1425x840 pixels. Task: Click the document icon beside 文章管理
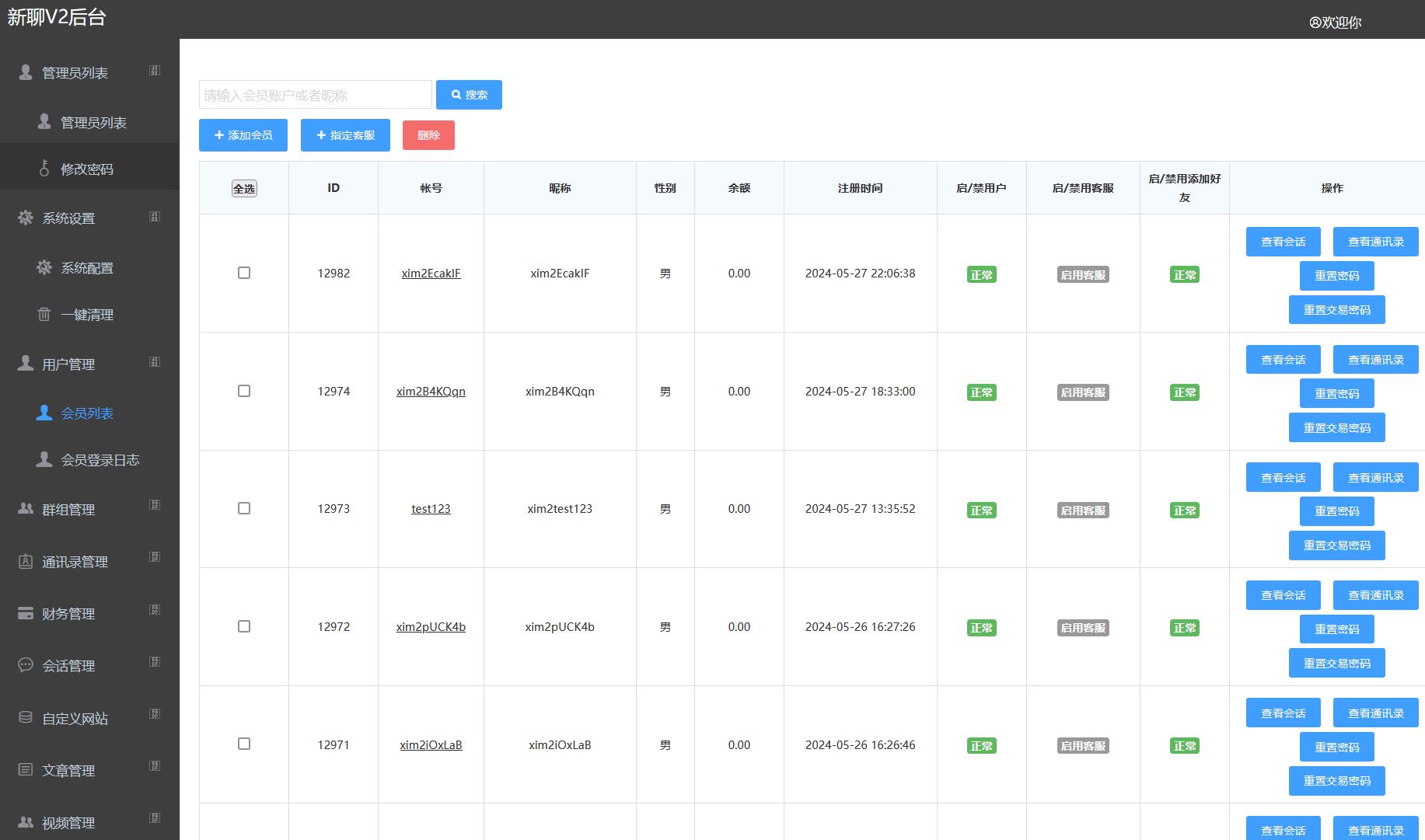[x=26, y=770]
